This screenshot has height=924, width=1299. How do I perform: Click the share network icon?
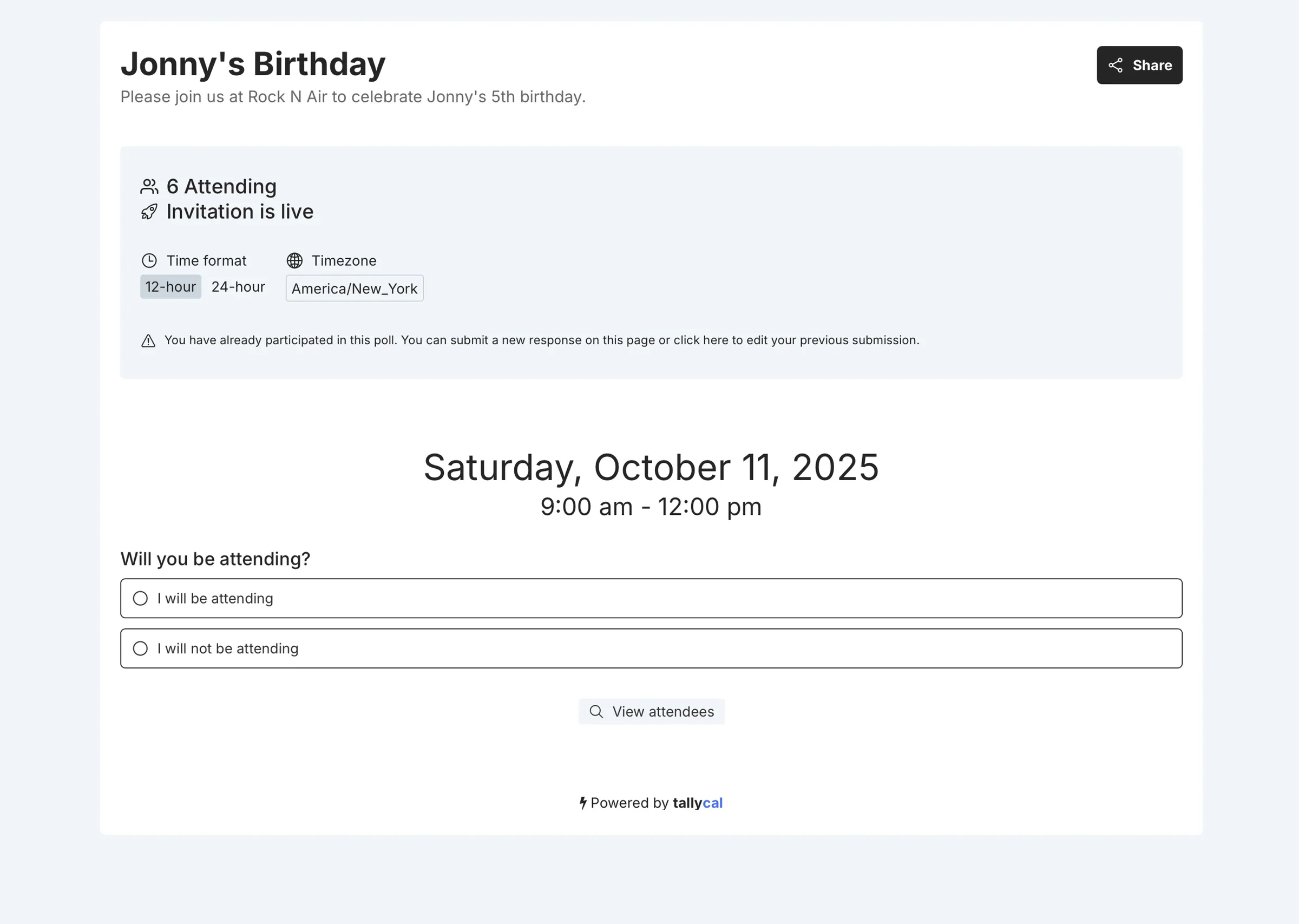pyautogui.click(x=1116, y=65)
